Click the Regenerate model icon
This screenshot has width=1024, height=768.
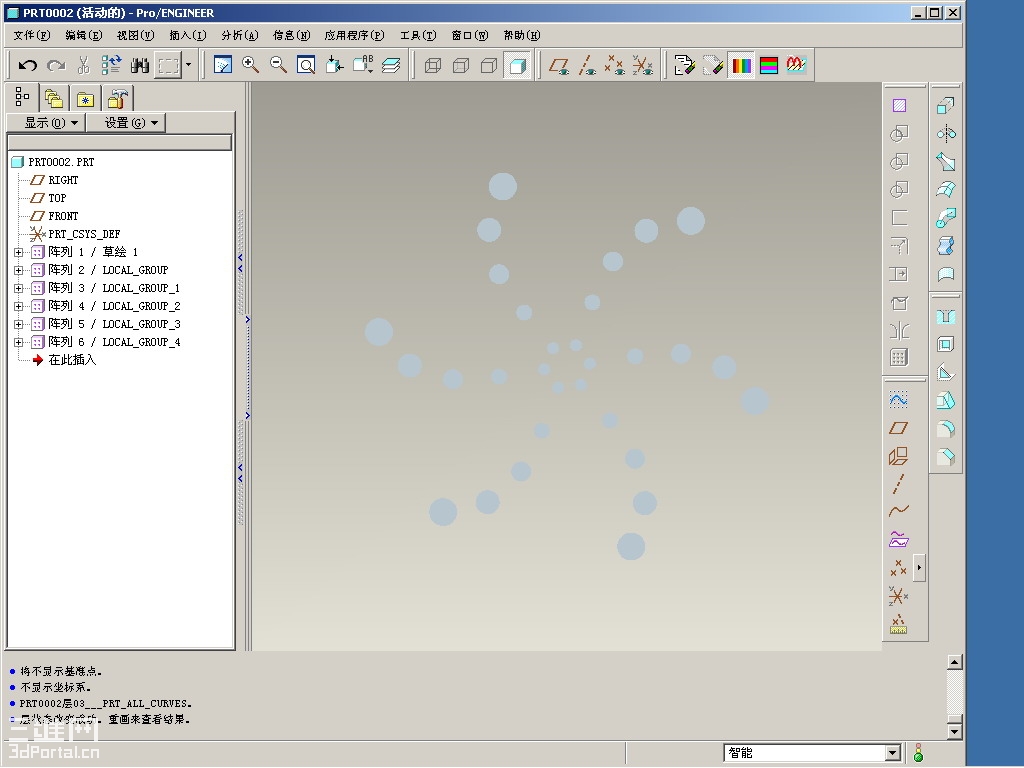coord(112,65)
